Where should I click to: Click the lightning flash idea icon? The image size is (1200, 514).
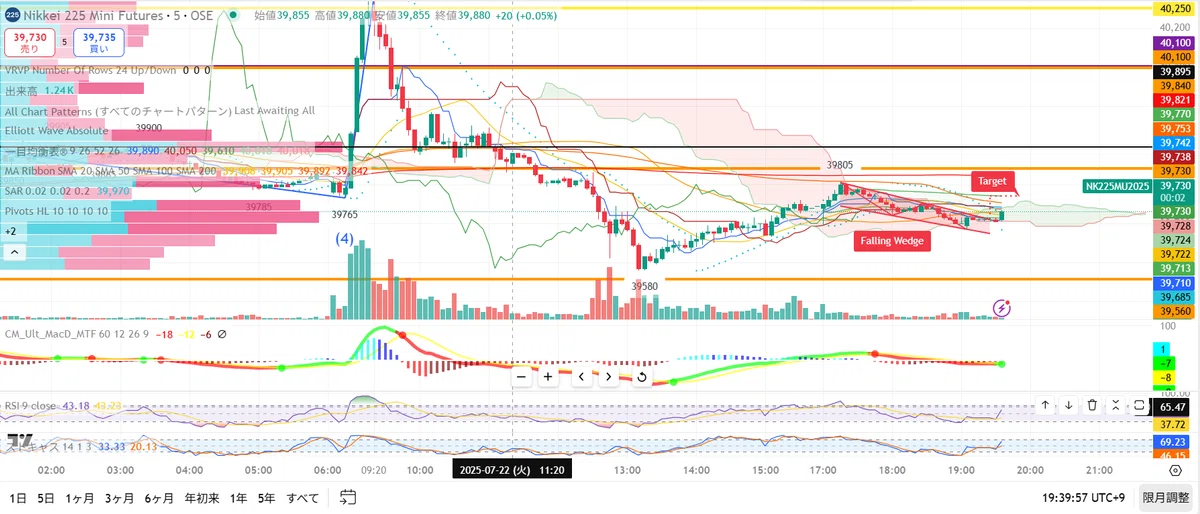coord(1003,308)
